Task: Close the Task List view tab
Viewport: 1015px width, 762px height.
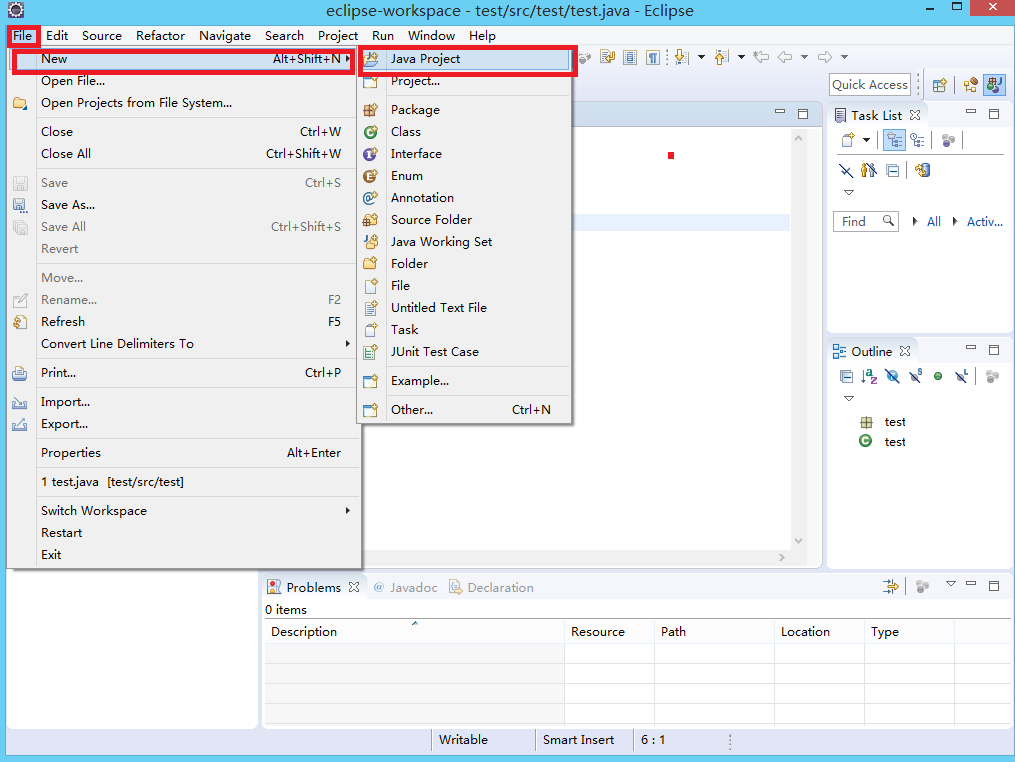Action: [915, 115]
